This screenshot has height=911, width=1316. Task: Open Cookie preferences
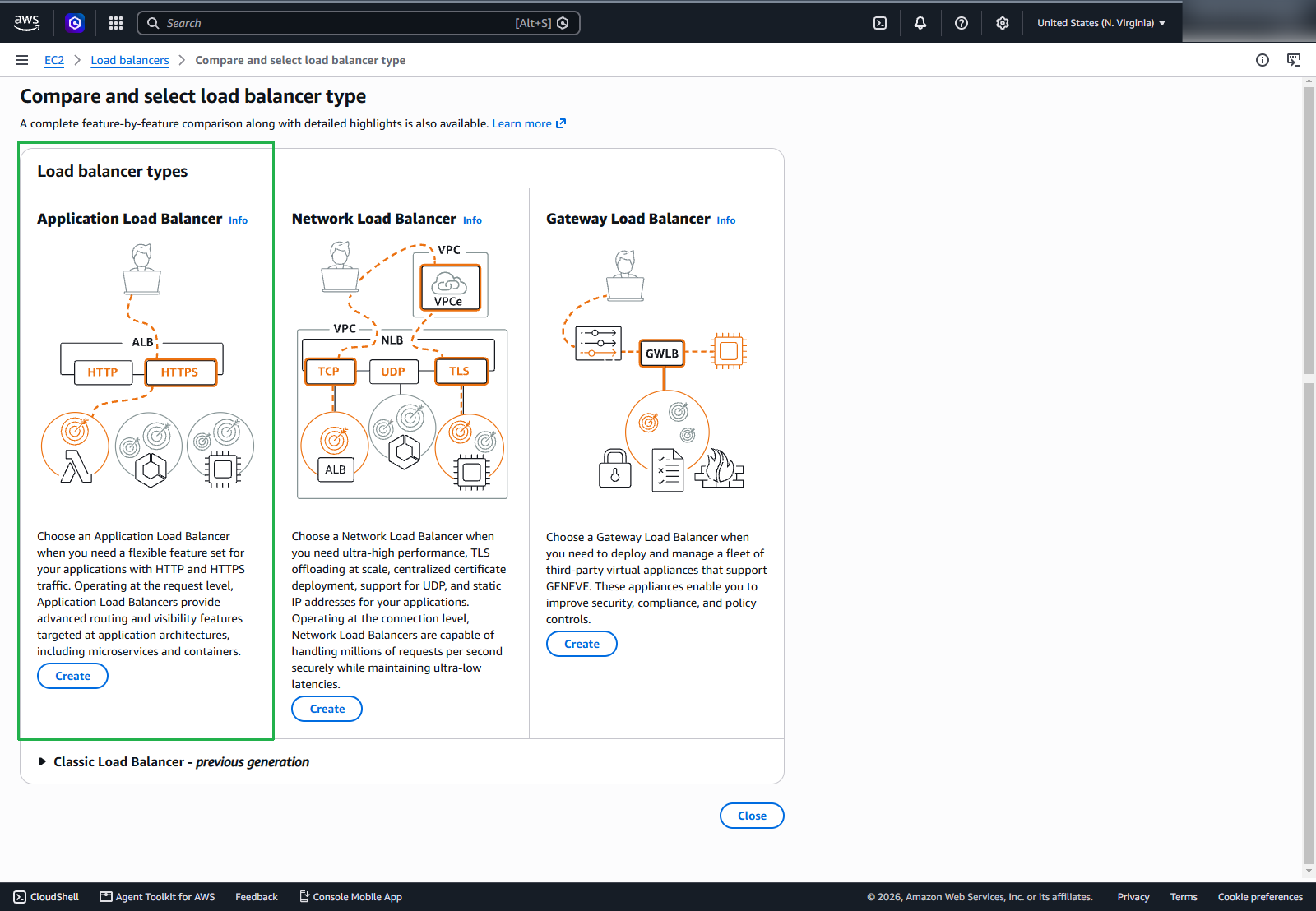click(x=1260, y=897)
